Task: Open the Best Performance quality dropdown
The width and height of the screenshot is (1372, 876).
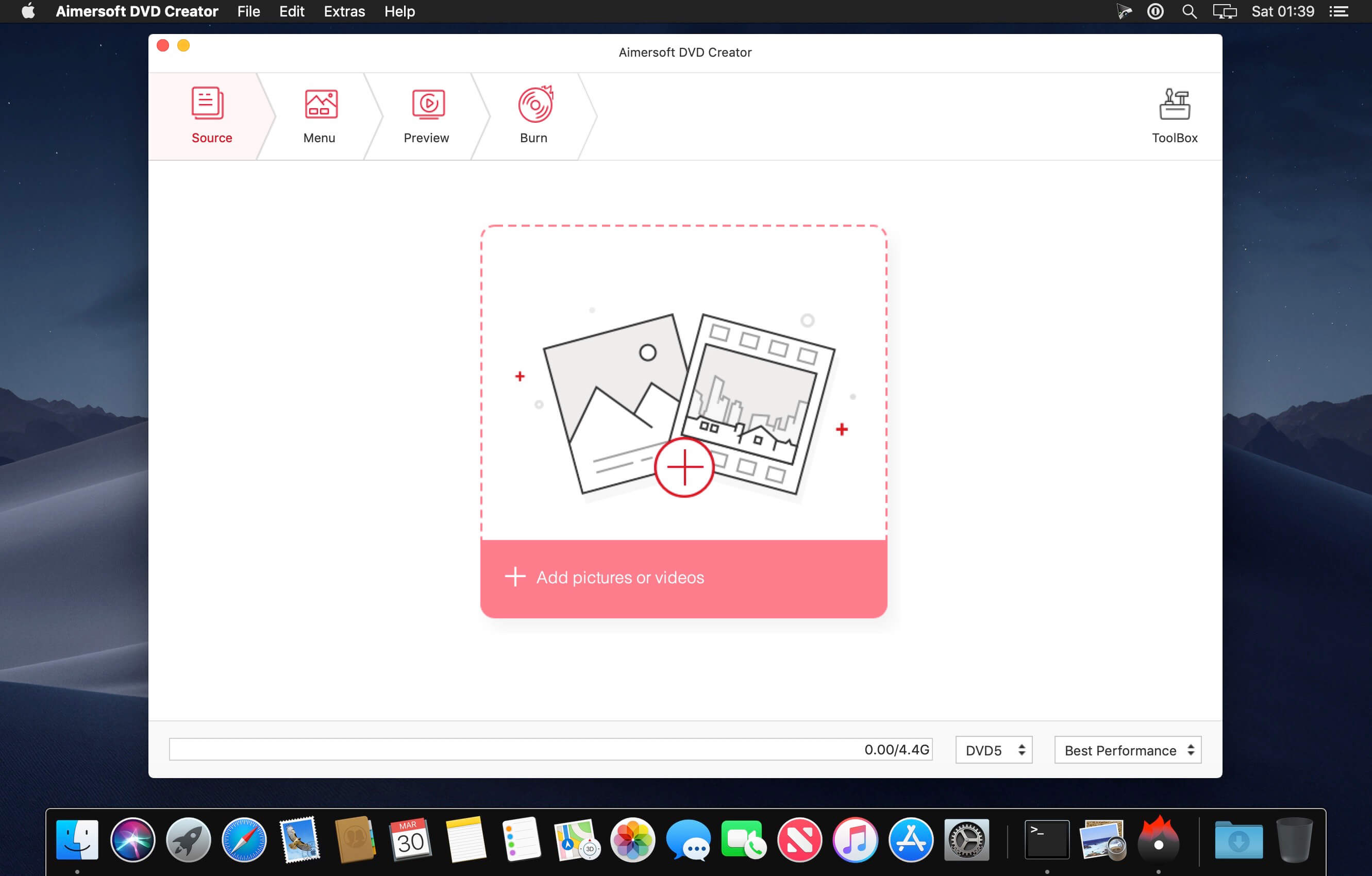Action: [x=1127, y=750]
